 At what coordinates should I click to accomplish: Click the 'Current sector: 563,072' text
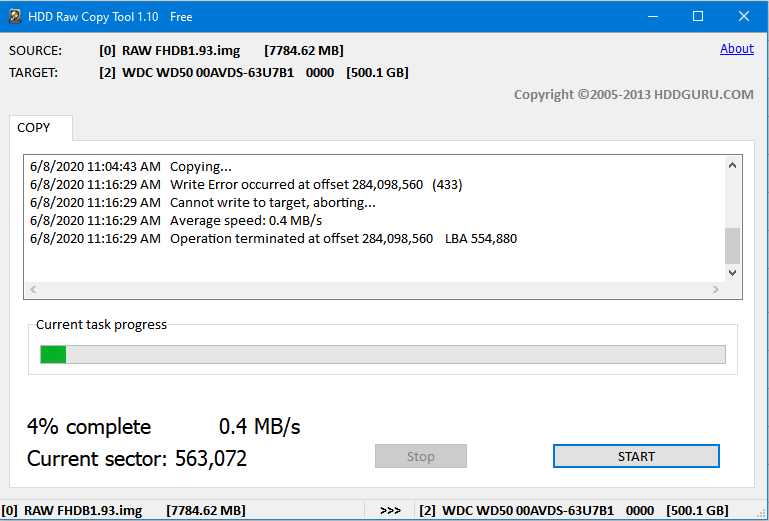click(x=137, y=458)
